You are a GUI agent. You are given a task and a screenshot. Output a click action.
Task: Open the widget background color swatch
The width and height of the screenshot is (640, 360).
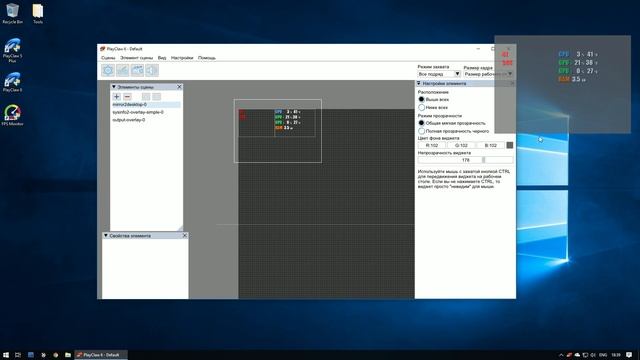(x=510, y=145)
